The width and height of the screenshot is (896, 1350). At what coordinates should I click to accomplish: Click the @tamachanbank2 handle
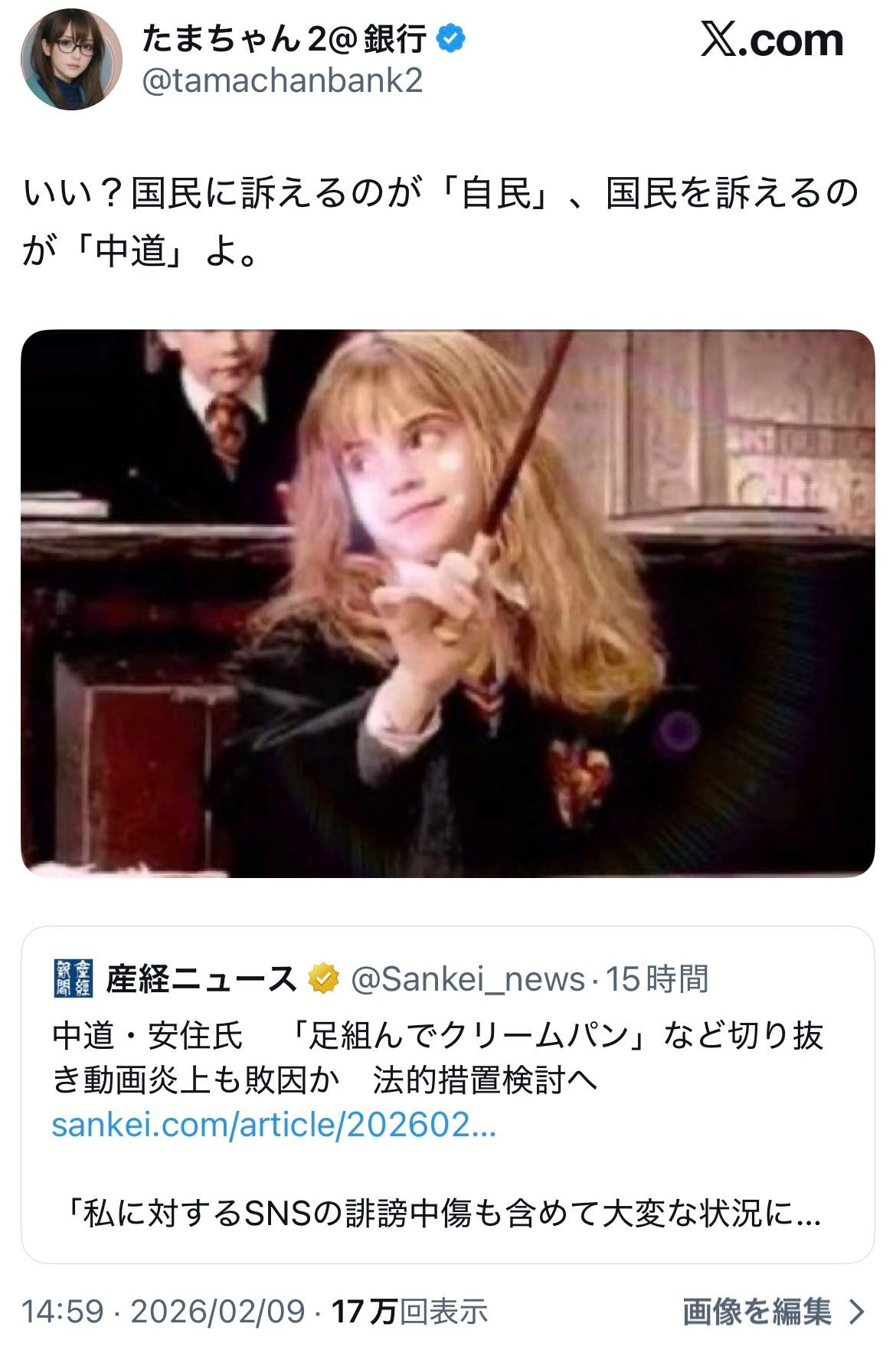pyautogui.click(x=283, y=81)
